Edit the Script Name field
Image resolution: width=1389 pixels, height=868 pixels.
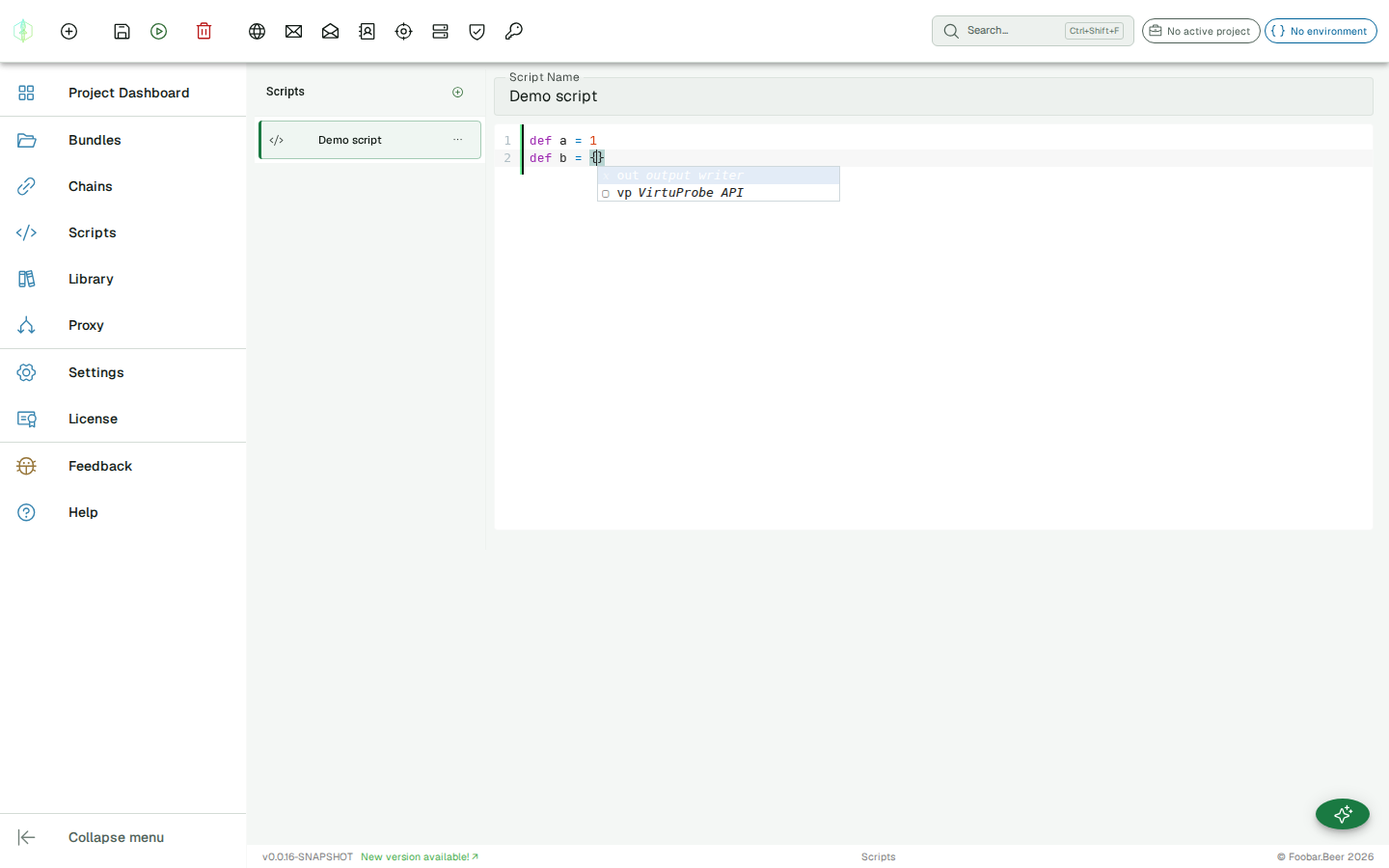coord(934,96)
